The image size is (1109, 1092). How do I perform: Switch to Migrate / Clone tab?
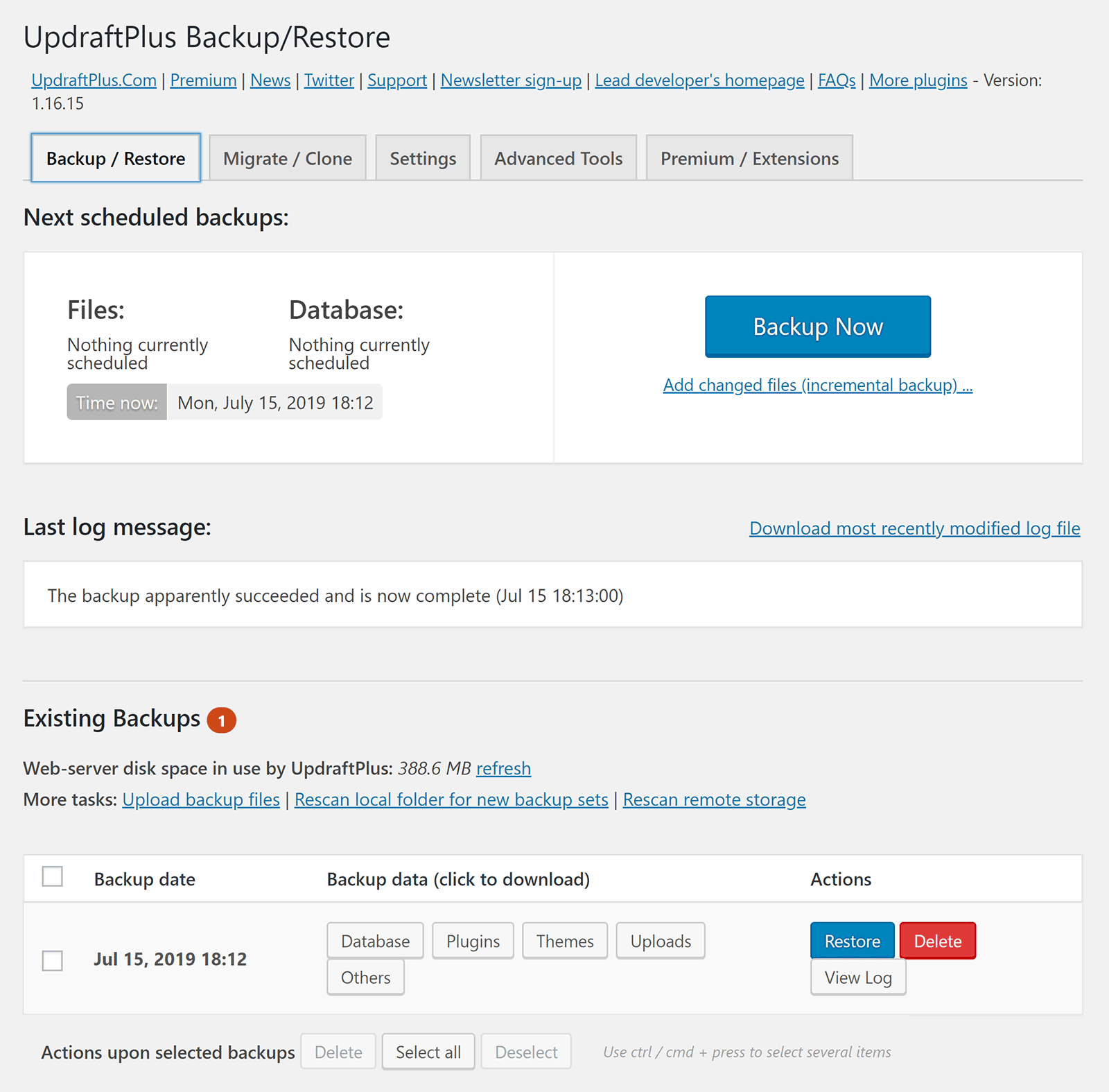(288, 158)
